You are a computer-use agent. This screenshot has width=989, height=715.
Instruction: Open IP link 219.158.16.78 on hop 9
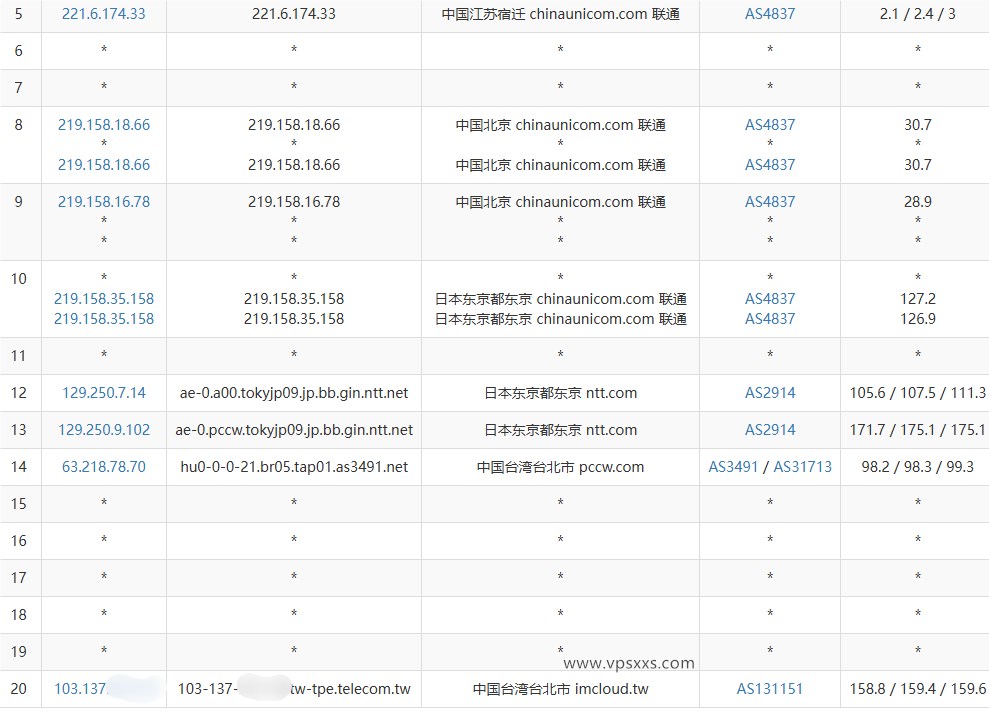click(x=103, y=201)
